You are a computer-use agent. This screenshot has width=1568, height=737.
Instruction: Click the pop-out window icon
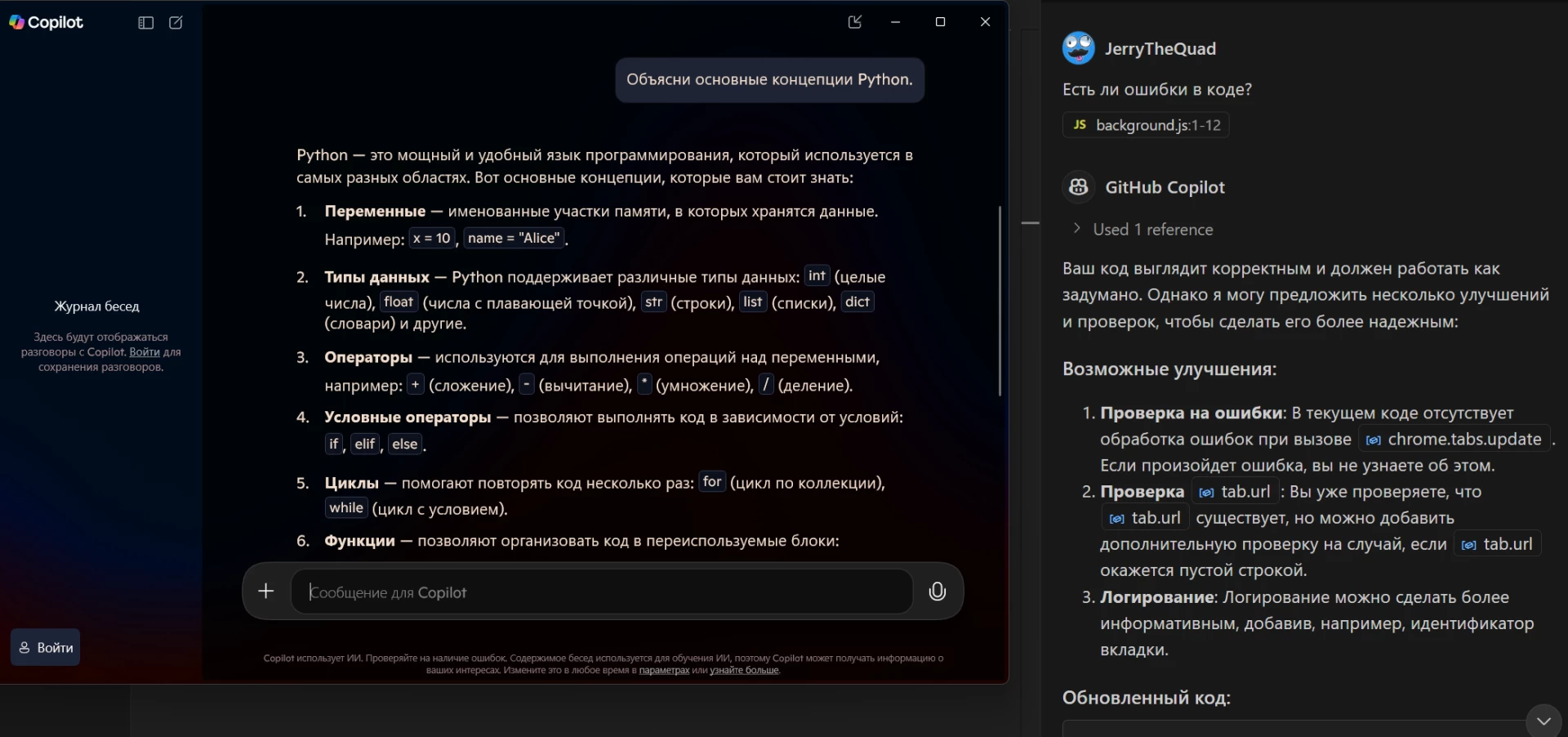pyautogui.click(x=855, y=22)
